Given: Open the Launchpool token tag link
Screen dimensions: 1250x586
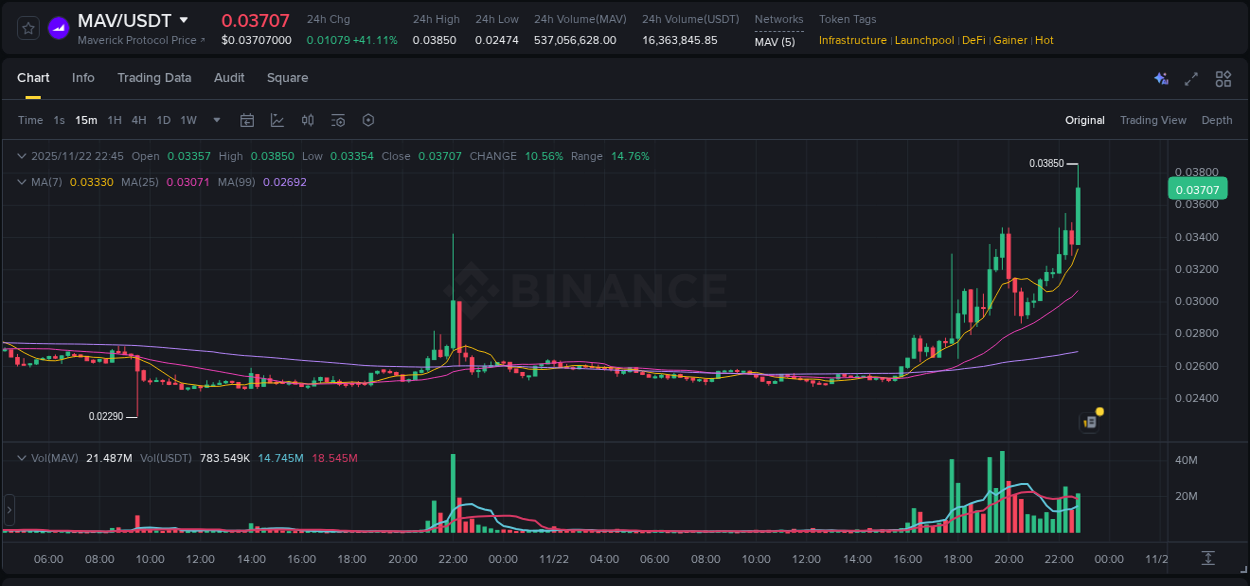Looking at the screenshot, I should pyautogui.click(x=924, y=40).
